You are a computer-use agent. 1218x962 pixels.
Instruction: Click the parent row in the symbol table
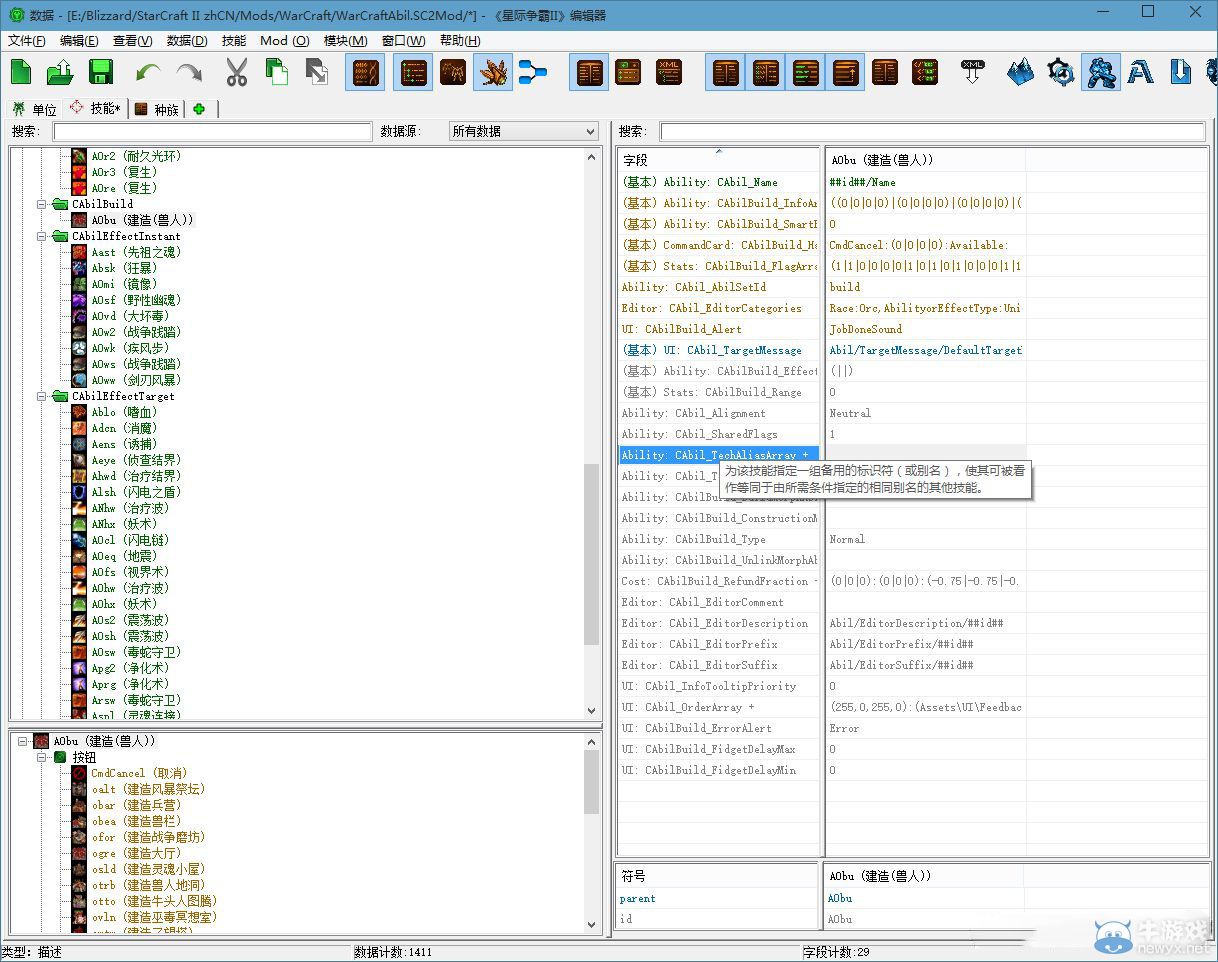[x=716, y=898]
